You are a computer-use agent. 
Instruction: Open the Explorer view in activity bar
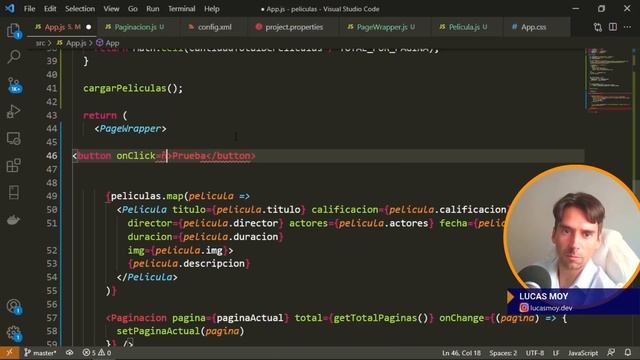tap(13, 31)
